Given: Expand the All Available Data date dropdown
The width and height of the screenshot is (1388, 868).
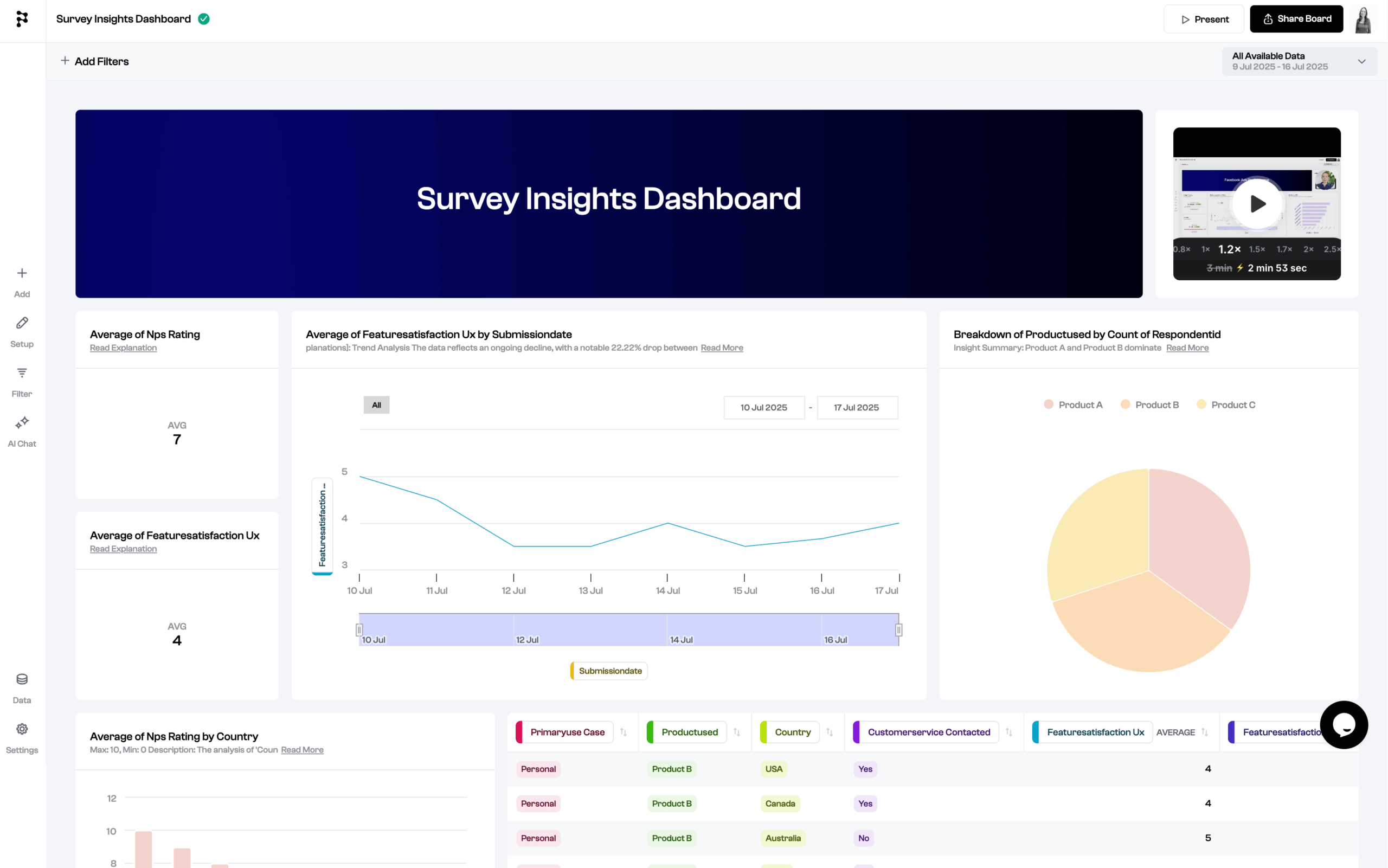Looking at the screenshot, I should tap(1299, 61).
